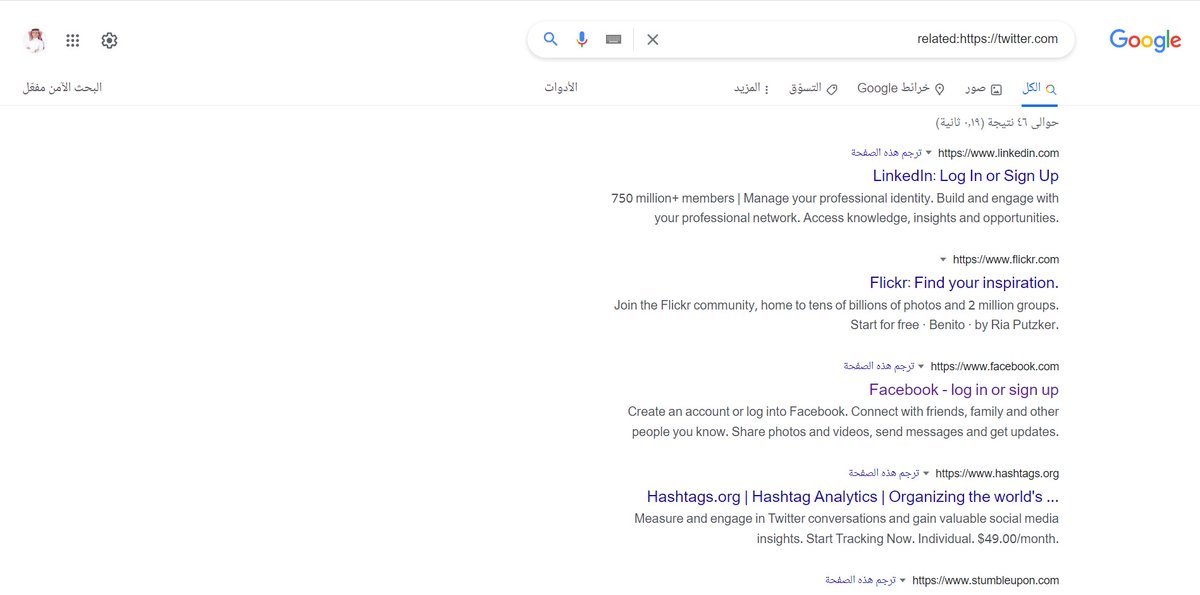Start voice search with microphone icon
Viewport: 1200px width, 595px height.
point(582,39)
